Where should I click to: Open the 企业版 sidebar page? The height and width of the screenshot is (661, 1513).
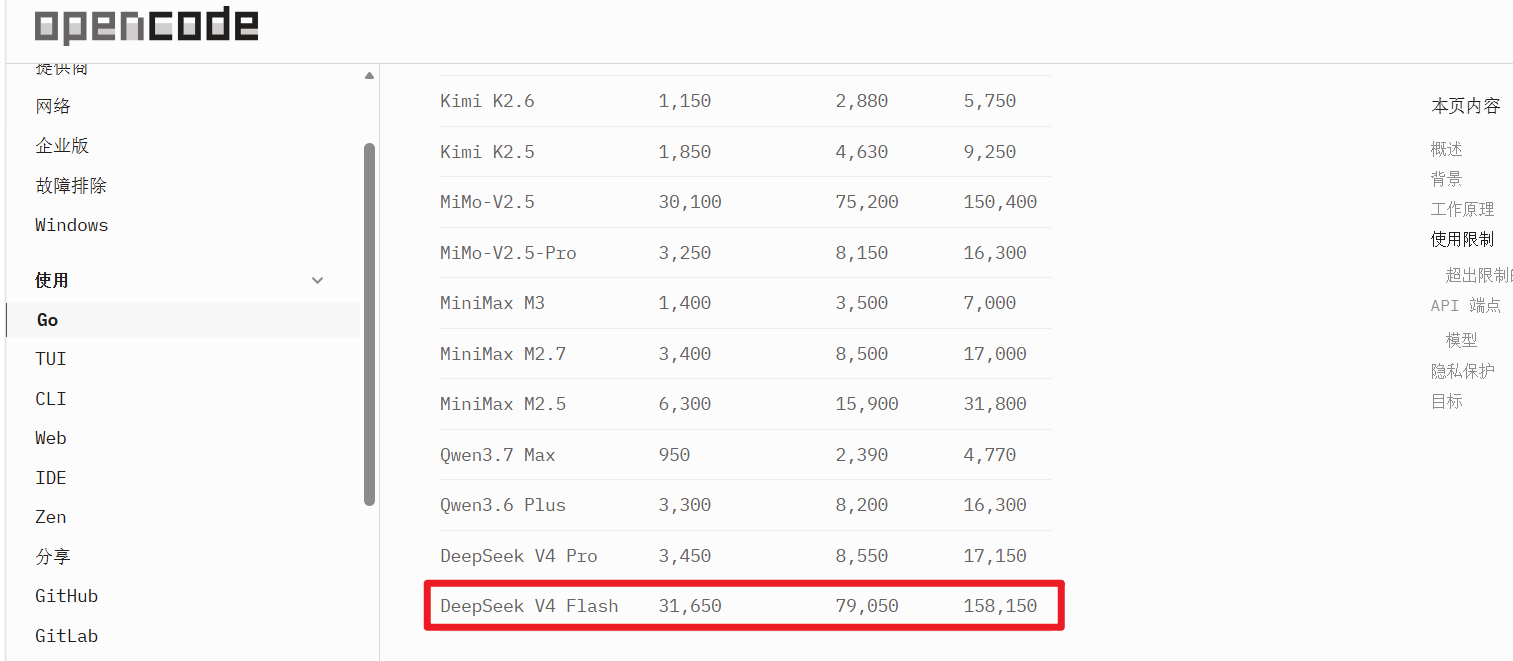click(x=62, y=146)
